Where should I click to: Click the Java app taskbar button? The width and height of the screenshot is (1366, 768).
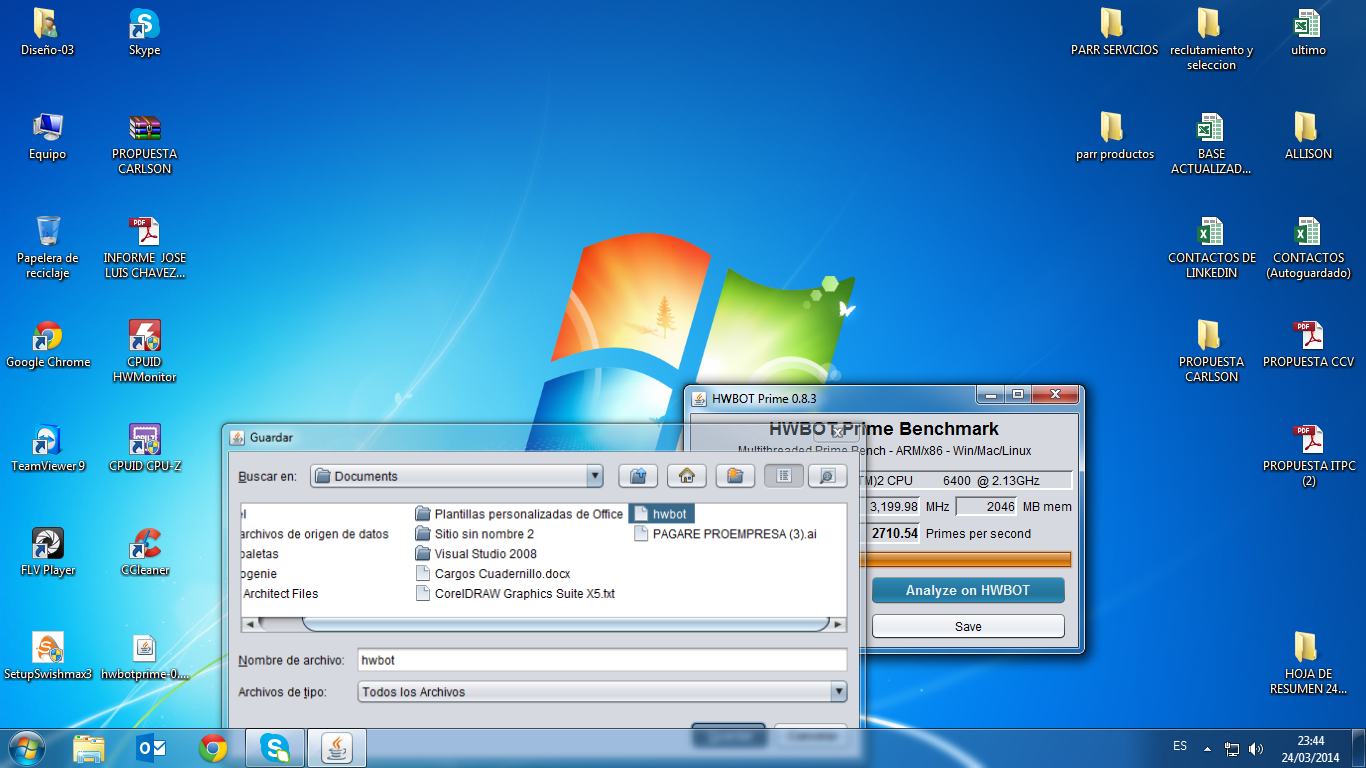coord(337,748)
